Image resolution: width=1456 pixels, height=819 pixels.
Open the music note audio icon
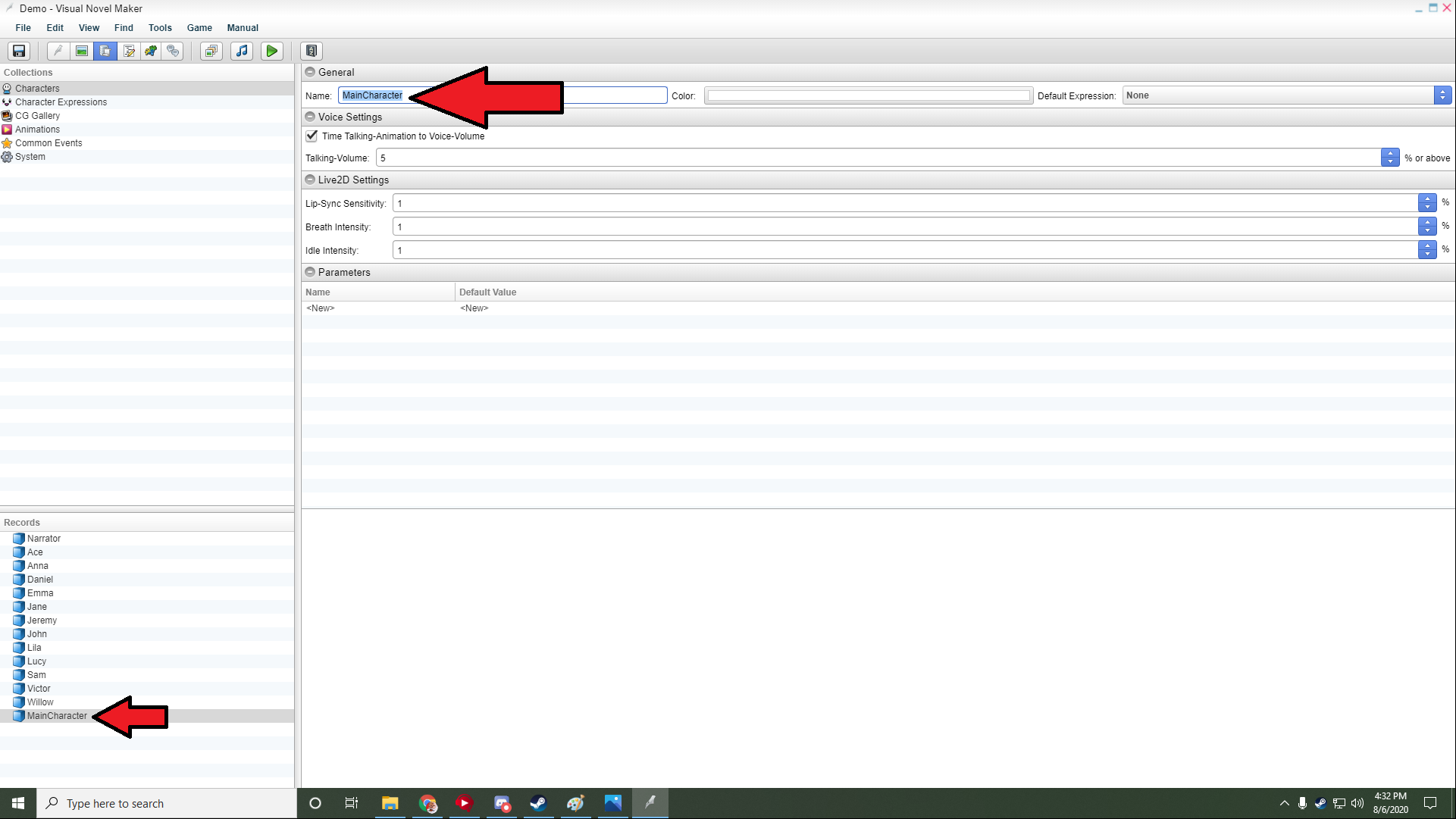click(x=242, y=51)
